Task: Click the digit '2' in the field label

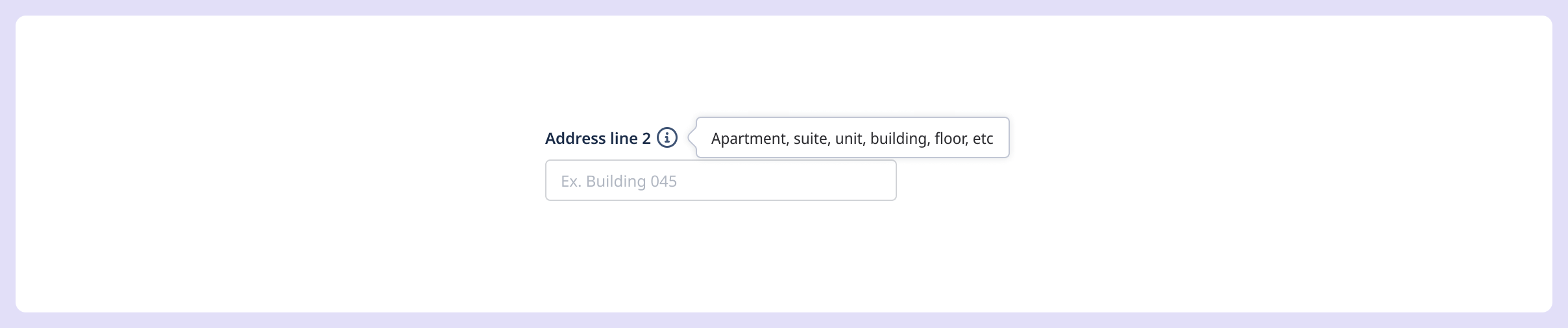Action: coord(646,138)
